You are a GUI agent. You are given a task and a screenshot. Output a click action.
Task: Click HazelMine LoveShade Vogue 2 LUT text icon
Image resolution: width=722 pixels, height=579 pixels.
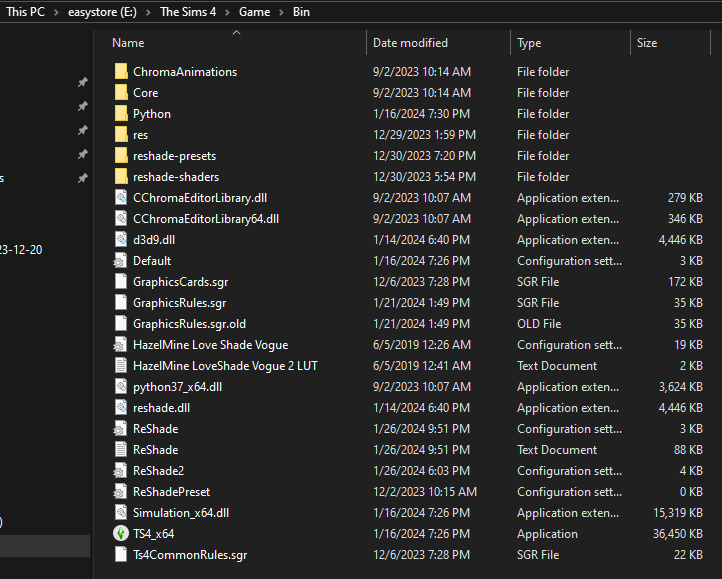(121, 366)
